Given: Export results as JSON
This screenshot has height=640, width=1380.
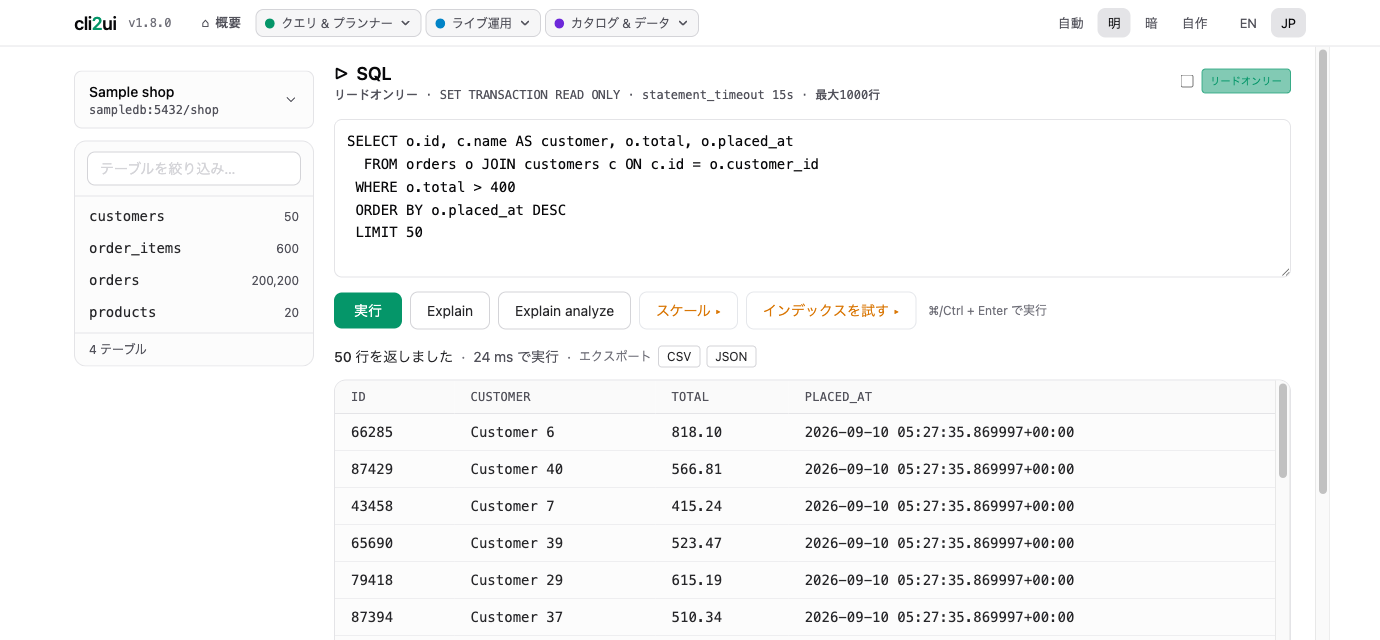Looking at the screenshot, I should [731, 356].
